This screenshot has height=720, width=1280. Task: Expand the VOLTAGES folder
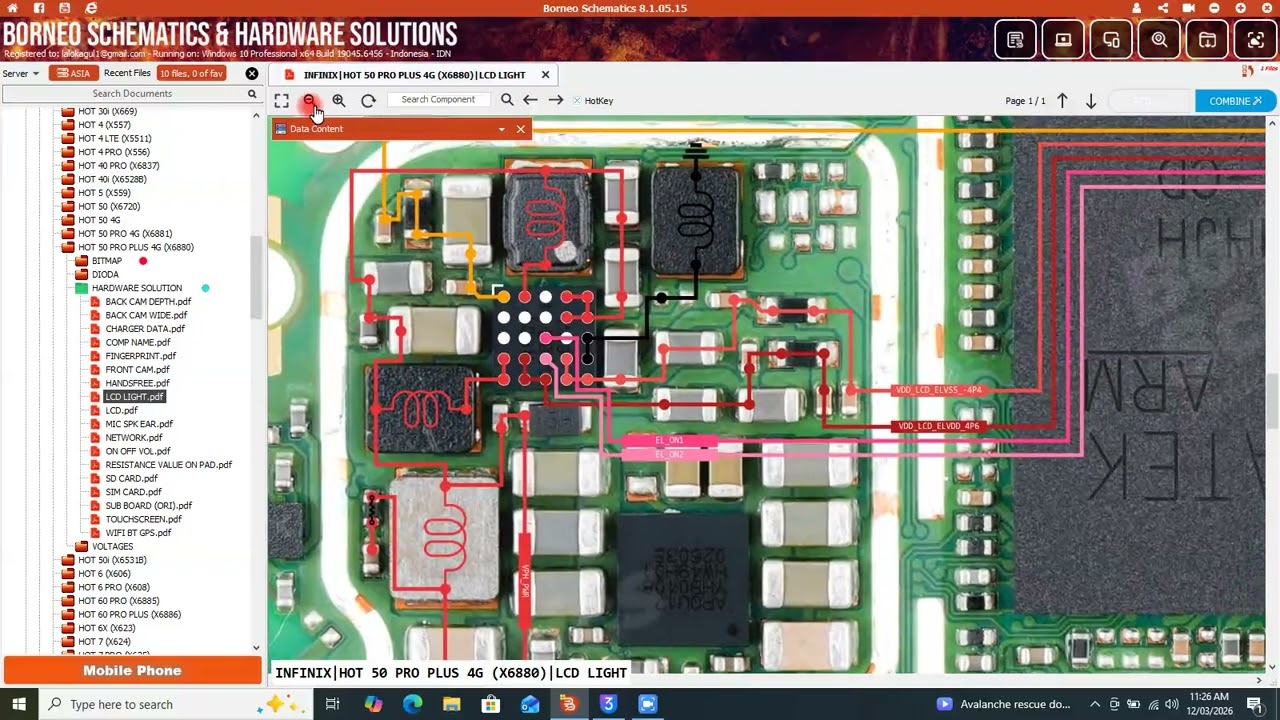[x=82, y=547]
